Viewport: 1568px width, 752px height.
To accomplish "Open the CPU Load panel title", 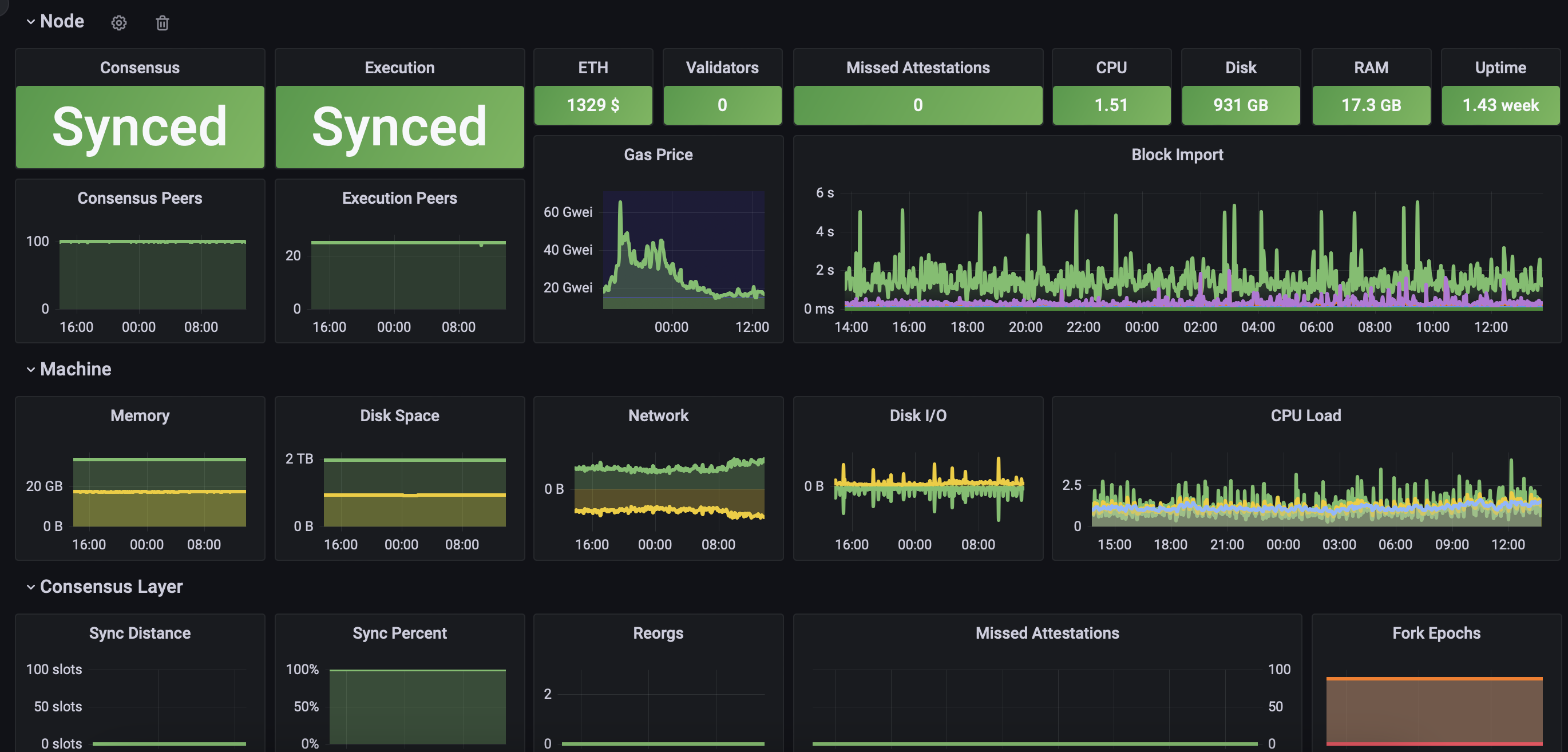I will [x=1305, y=415].
